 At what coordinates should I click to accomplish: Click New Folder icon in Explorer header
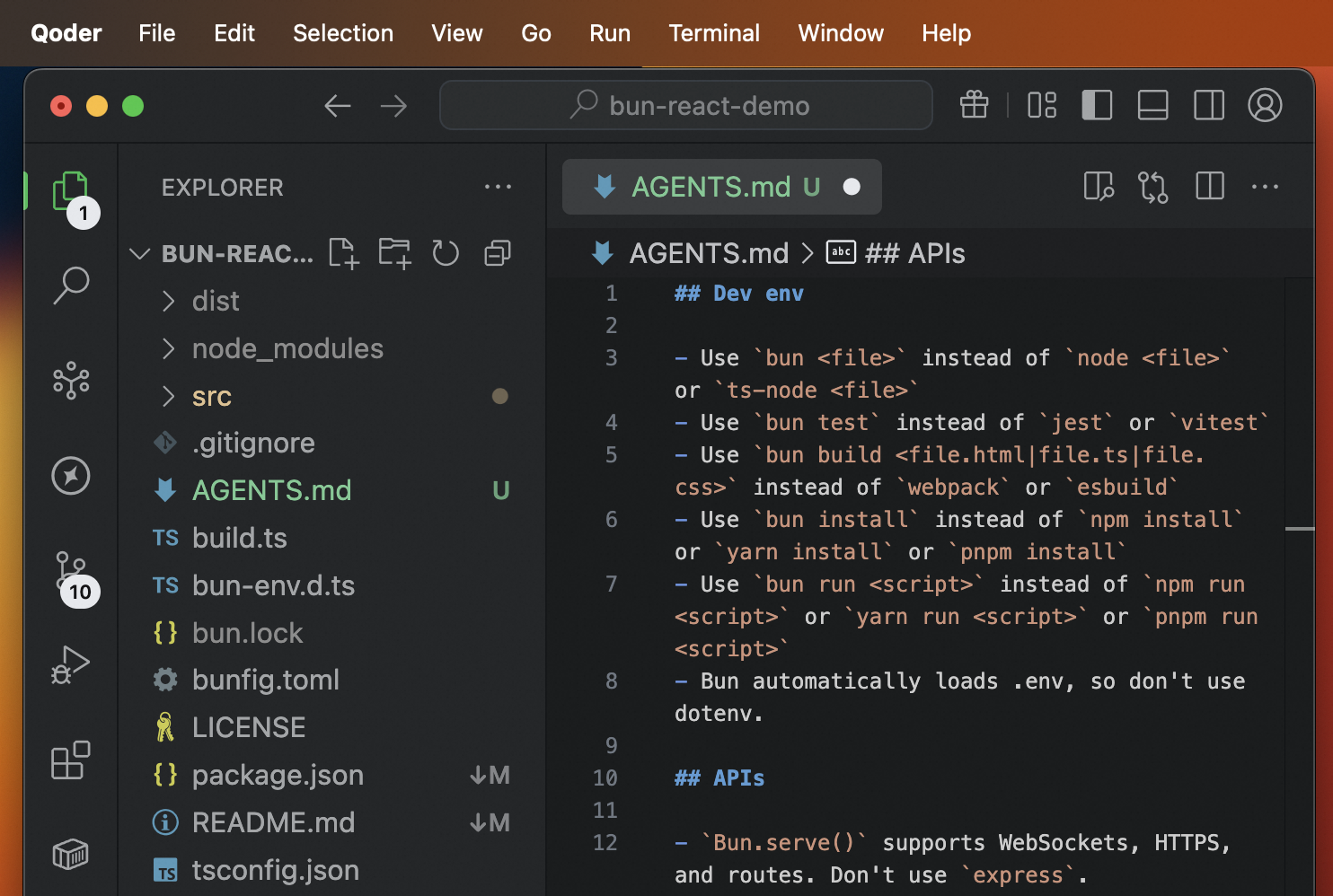(x=394, y=254)
